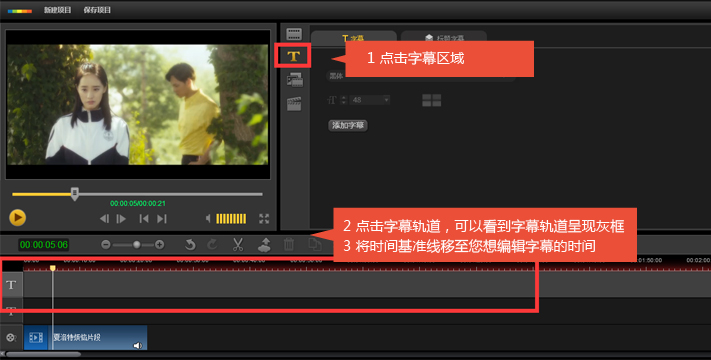Click the copy icon in the timeline toolbar
Screen dimensions: 711x360
pyautogui.click(x=314, y=244)
